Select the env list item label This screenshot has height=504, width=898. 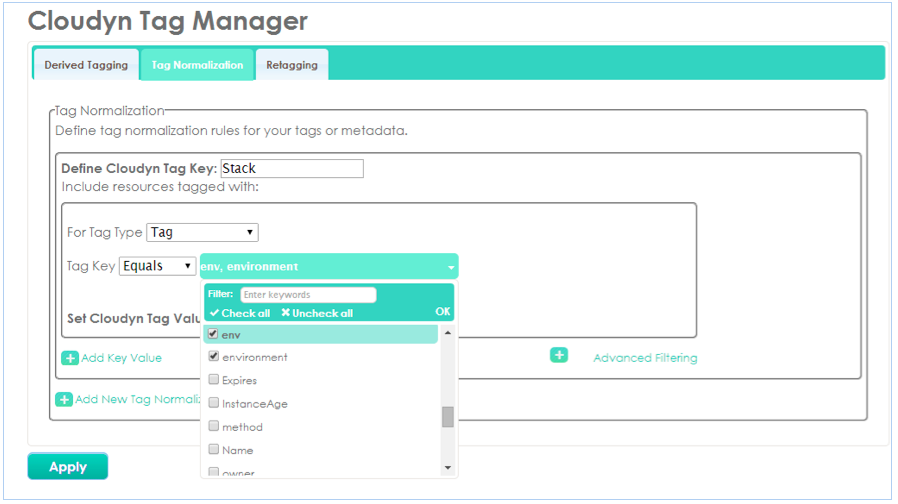231,335
